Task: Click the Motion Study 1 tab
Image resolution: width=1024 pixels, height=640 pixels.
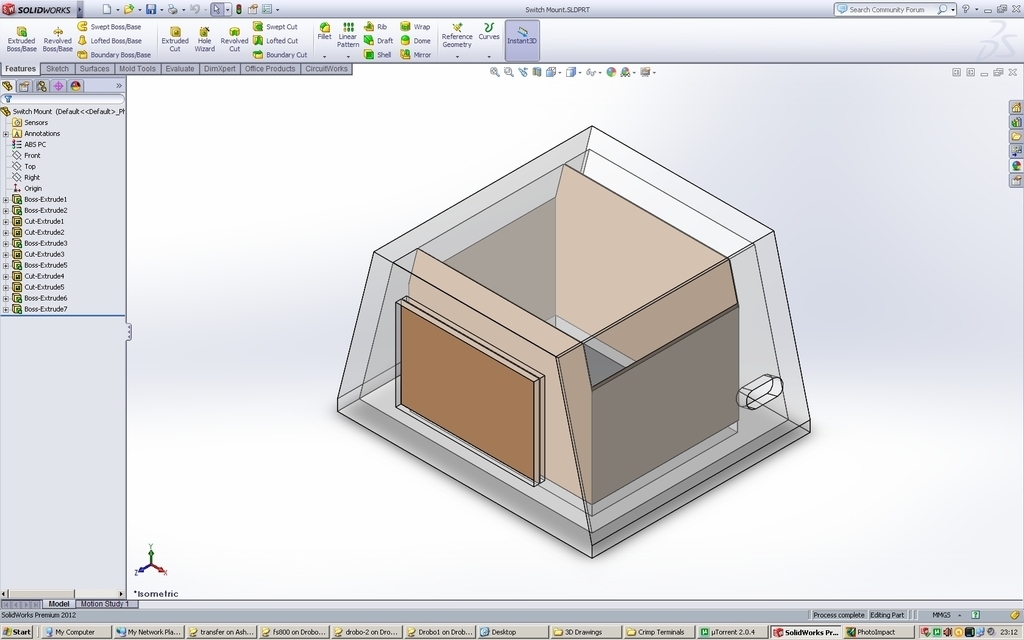Action: tap(105, 603)
